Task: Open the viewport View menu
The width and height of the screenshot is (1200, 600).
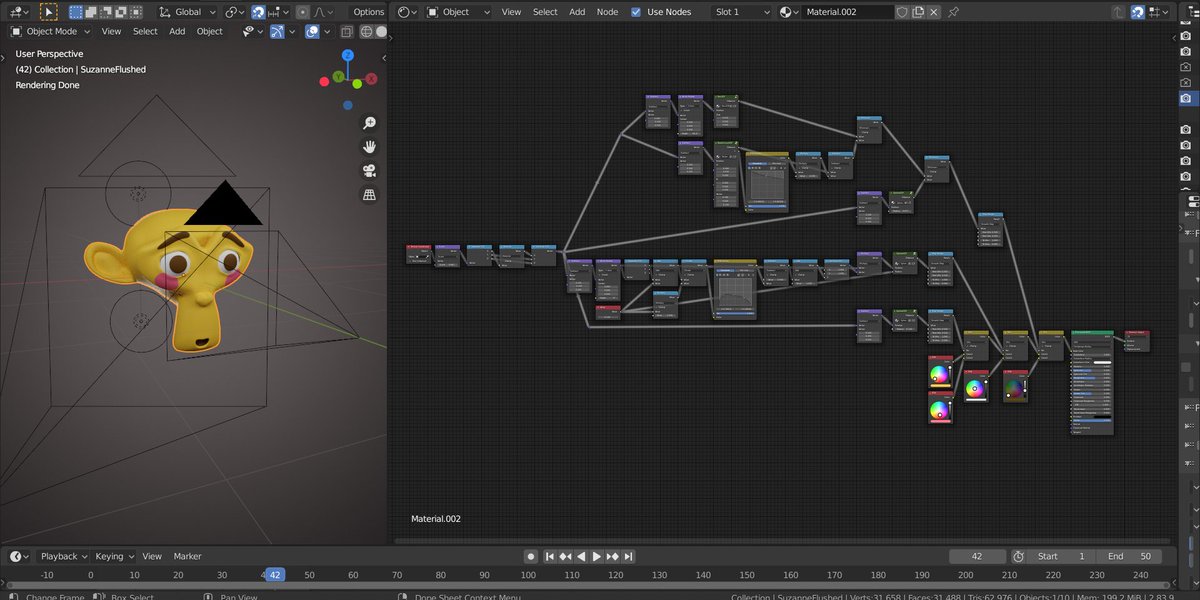Action: (111, 31)
